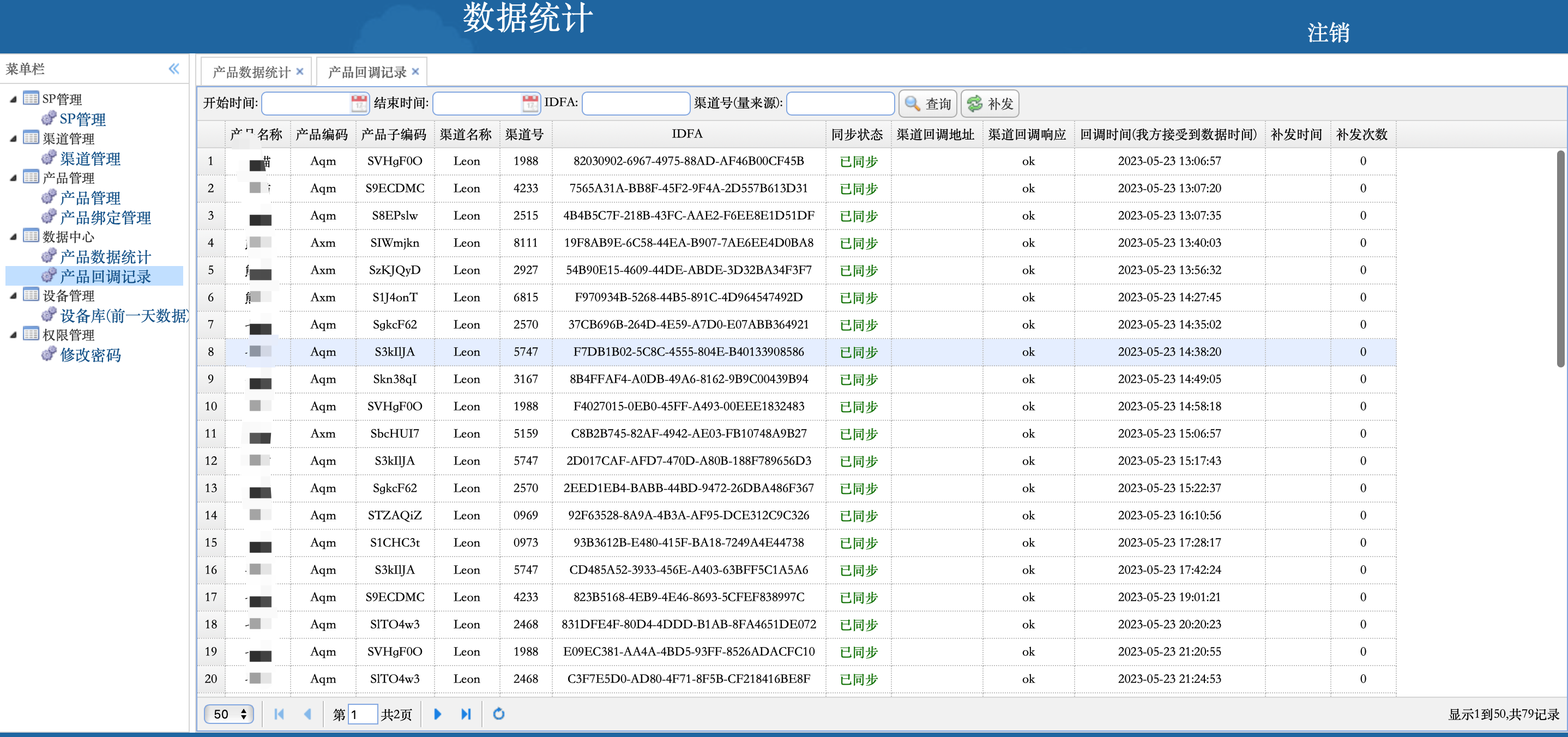This screenshot has height=737, width=1568.
Task: Click 同步状态 column header
Action: click(857, 134)
